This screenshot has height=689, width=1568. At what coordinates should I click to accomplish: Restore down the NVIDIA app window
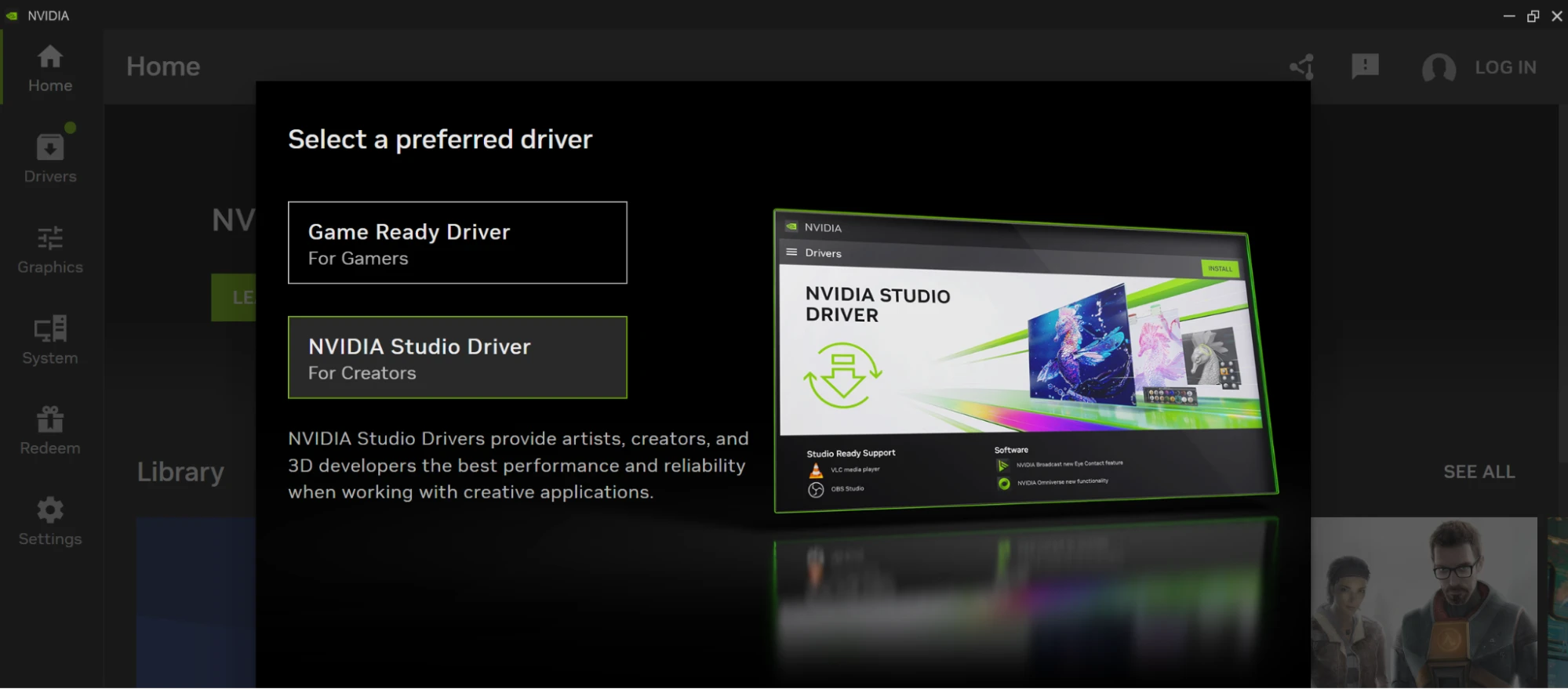tap(1533, 16)
